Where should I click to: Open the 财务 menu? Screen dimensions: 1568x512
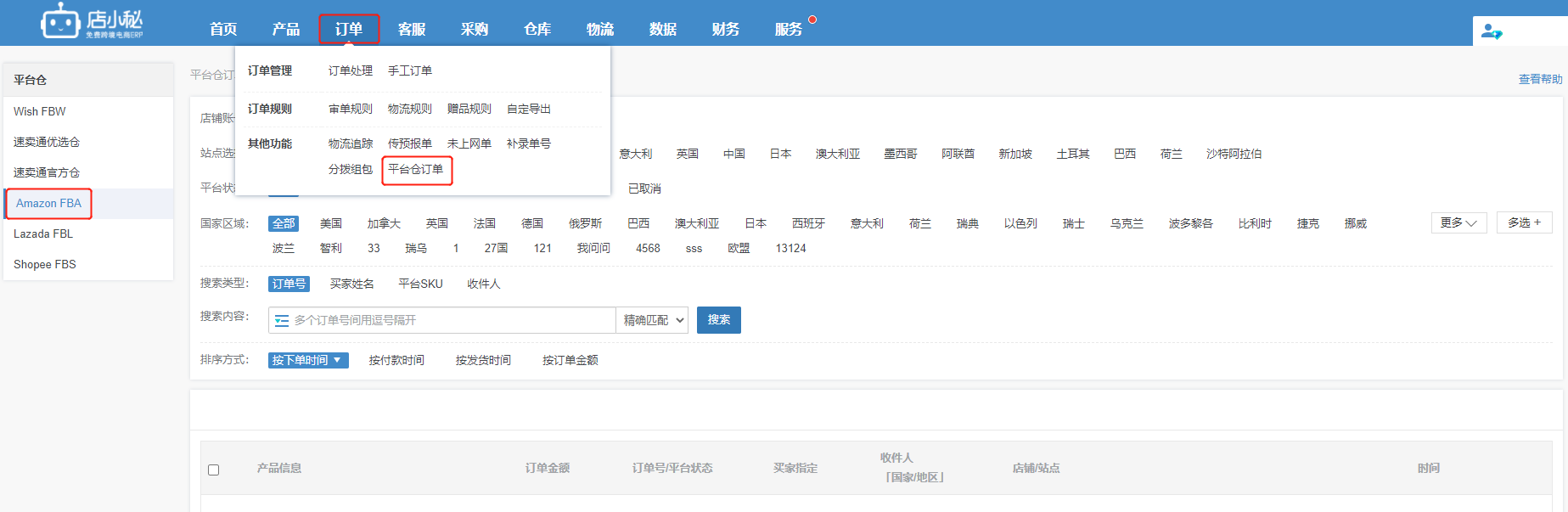pyautogui.click(x=726, y=29)
